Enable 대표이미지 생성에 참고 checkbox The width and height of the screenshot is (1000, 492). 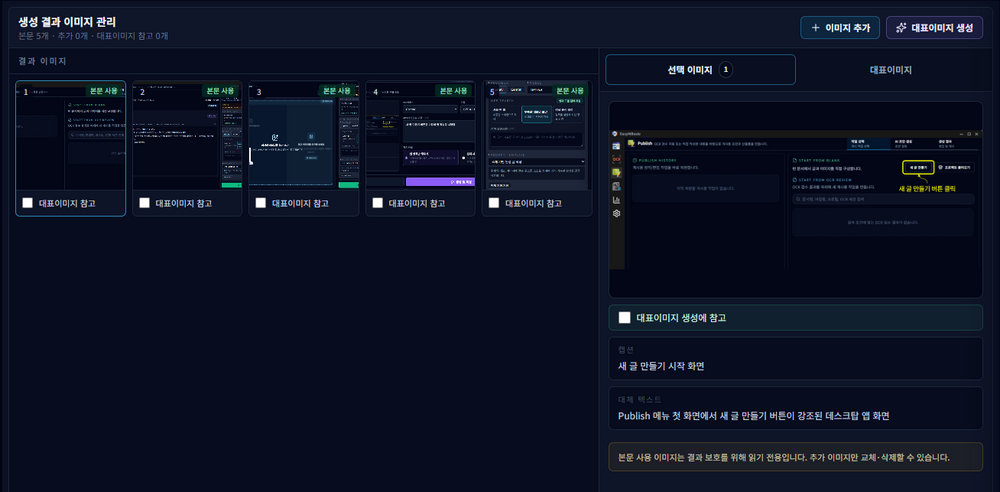(624, 318)
